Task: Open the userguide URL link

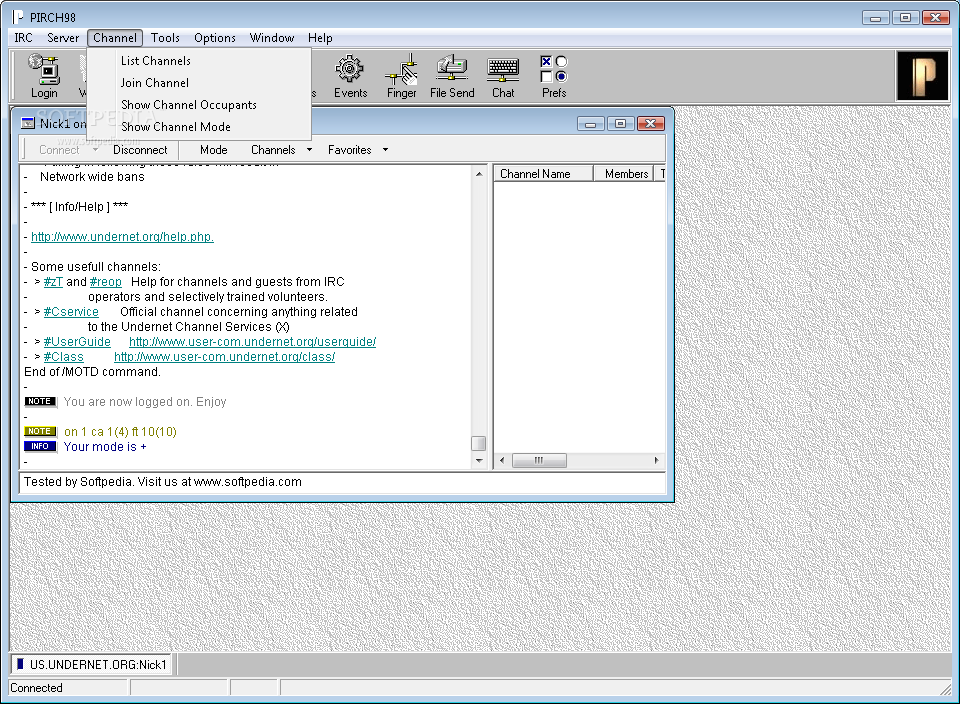Action: point(252,342)
